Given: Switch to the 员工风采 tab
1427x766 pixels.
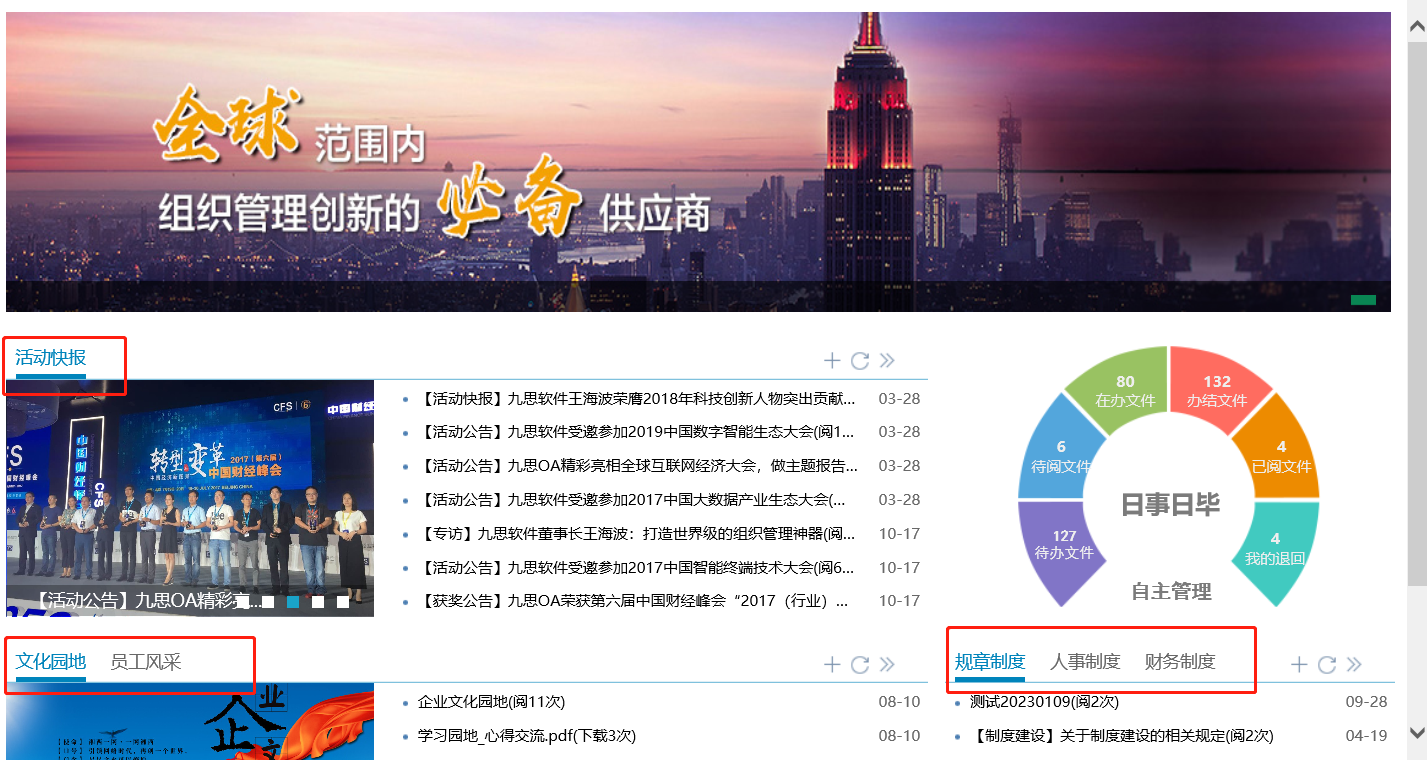Looking at the screenshot, I should pos(145,662).
